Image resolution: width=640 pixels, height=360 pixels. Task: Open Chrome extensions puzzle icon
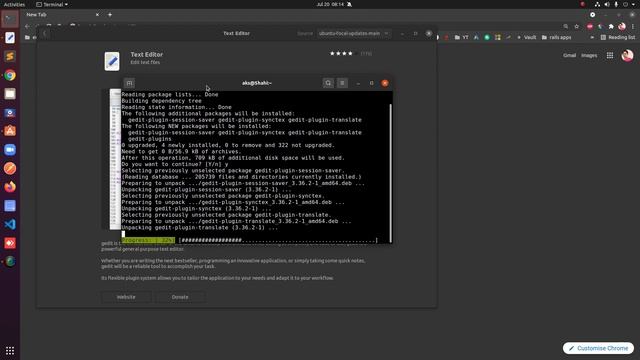click(611, 26)
